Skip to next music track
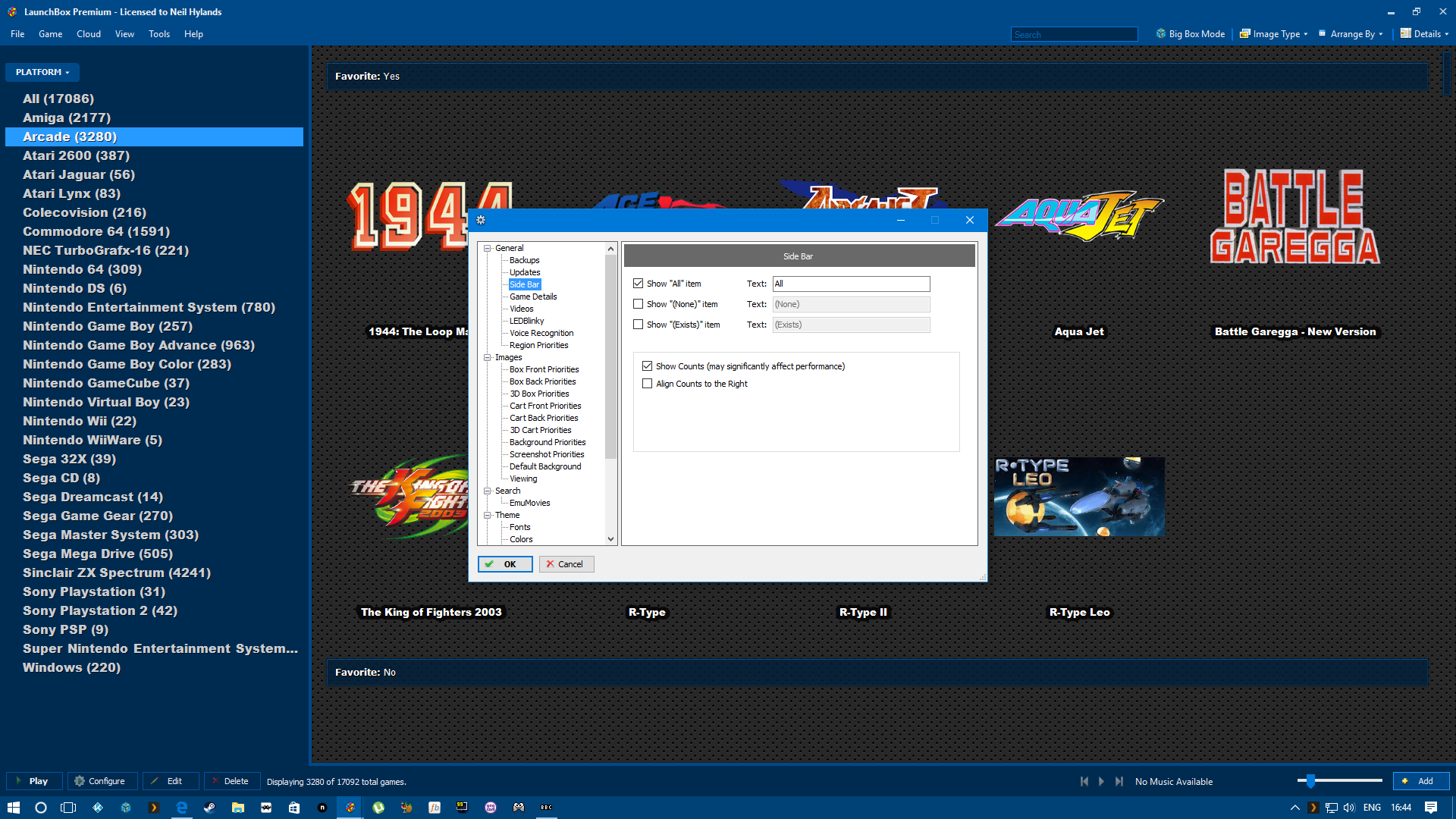Screen dimensions: 1456x819 click(x=1119, y=782)
